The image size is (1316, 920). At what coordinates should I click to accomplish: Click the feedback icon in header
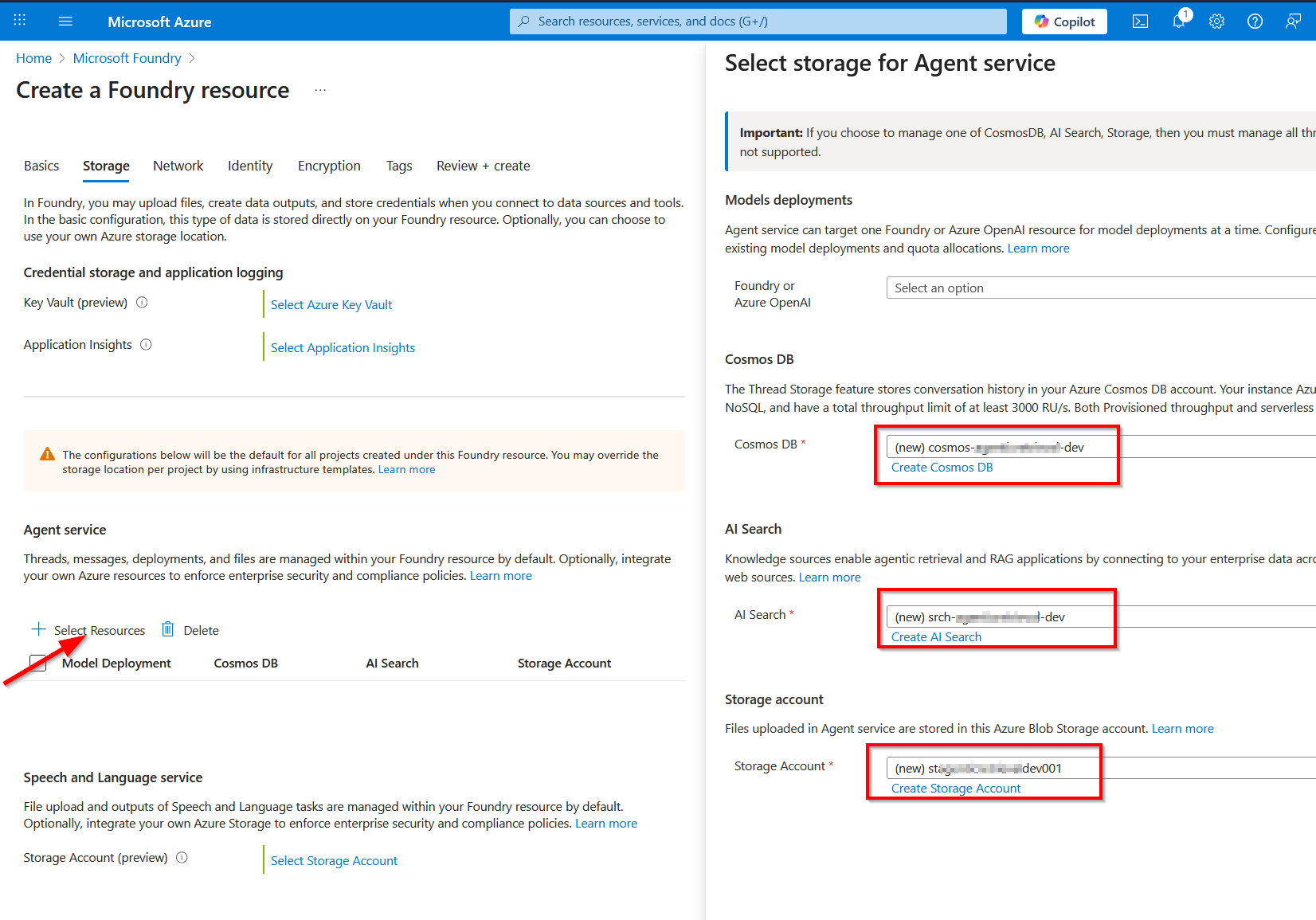[1293, 22]
